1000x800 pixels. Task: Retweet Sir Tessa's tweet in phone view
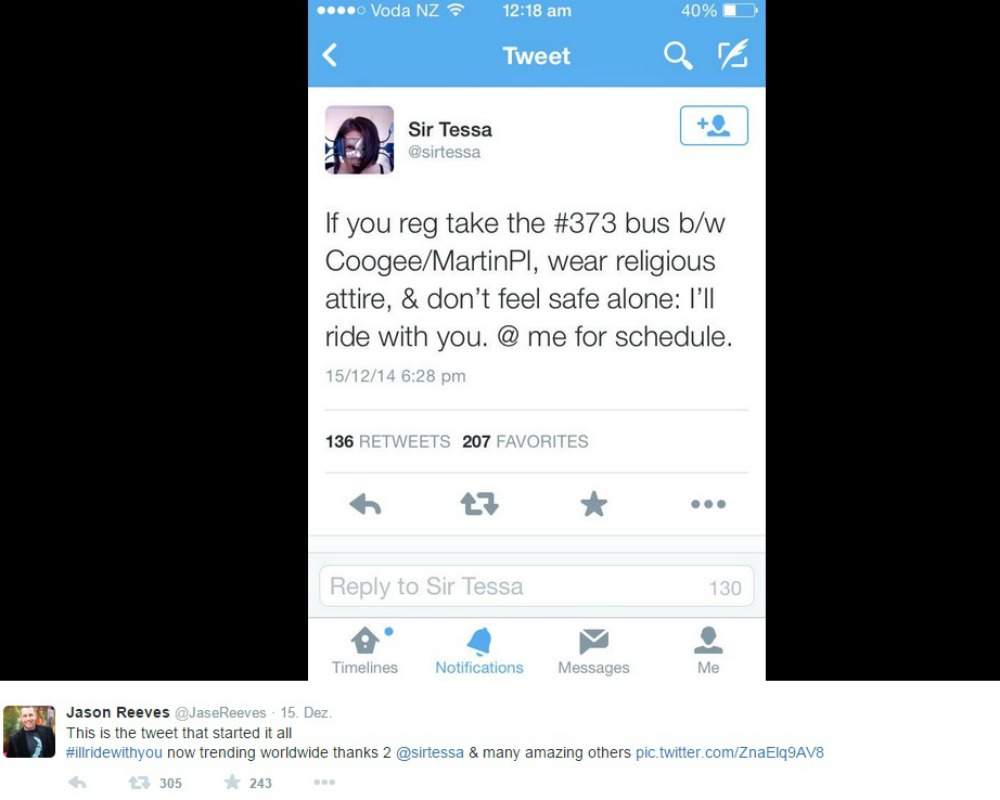(480, 504)
